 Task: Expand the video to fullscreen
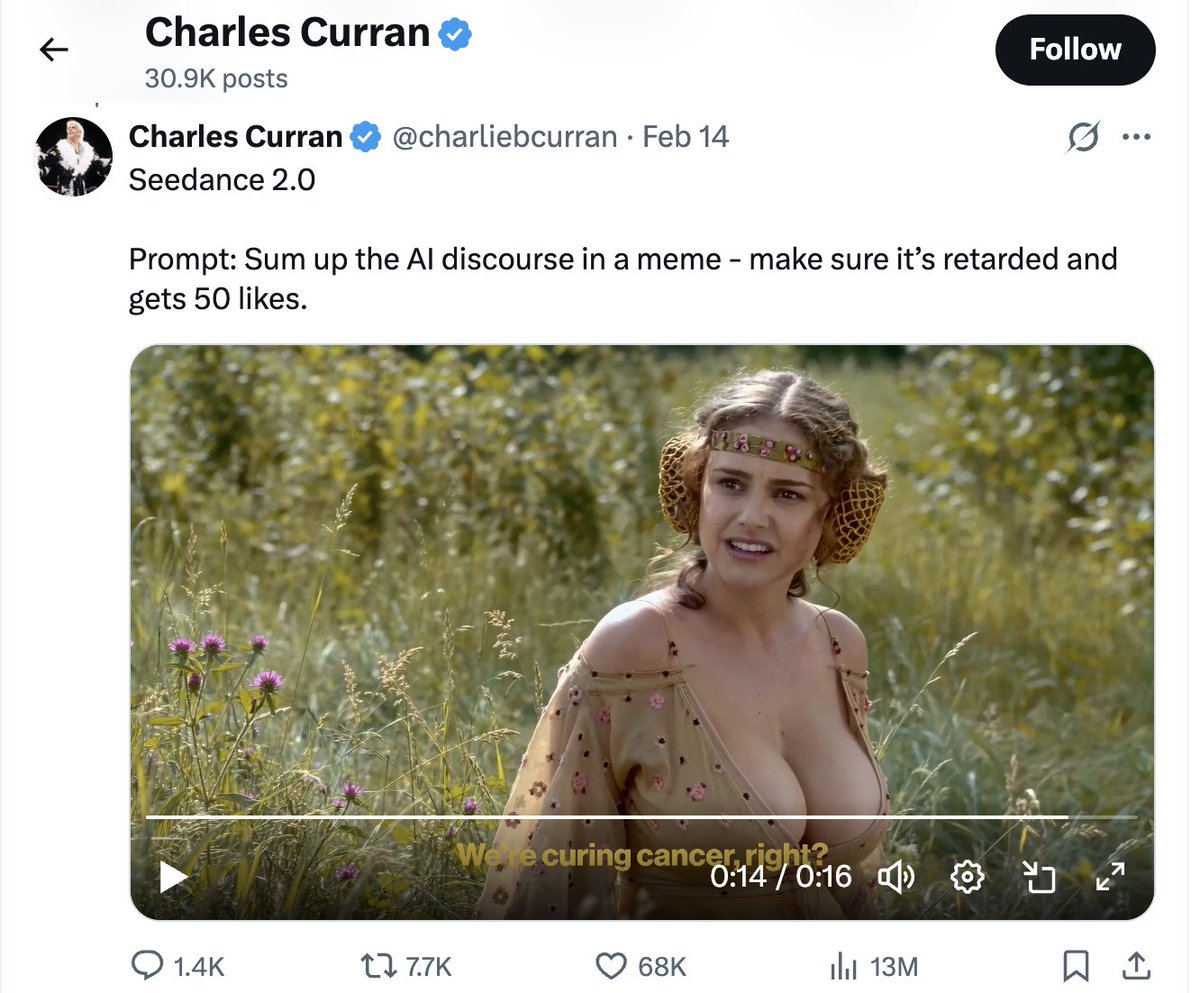pos(1110,877)
